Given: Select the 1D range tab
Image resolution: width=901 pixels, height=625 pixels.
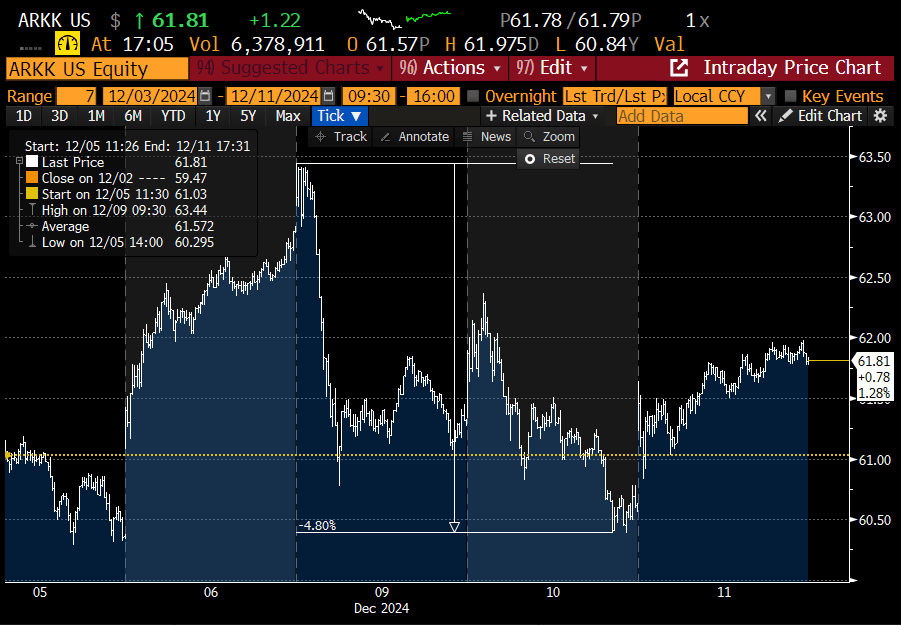Looking at the screenshot, I should (x=24, y=116).
